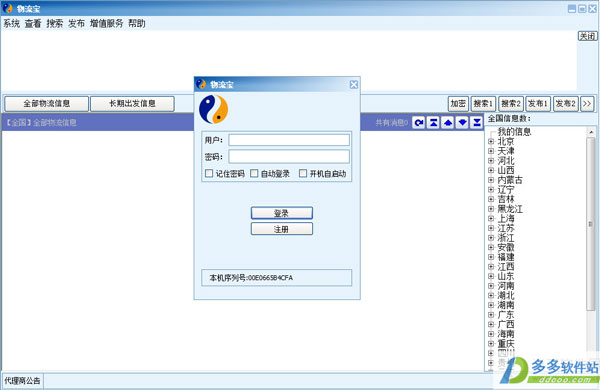Viewport: 600px width, 390px height.
Task: Open the 发布 menu
Action: 77,24
